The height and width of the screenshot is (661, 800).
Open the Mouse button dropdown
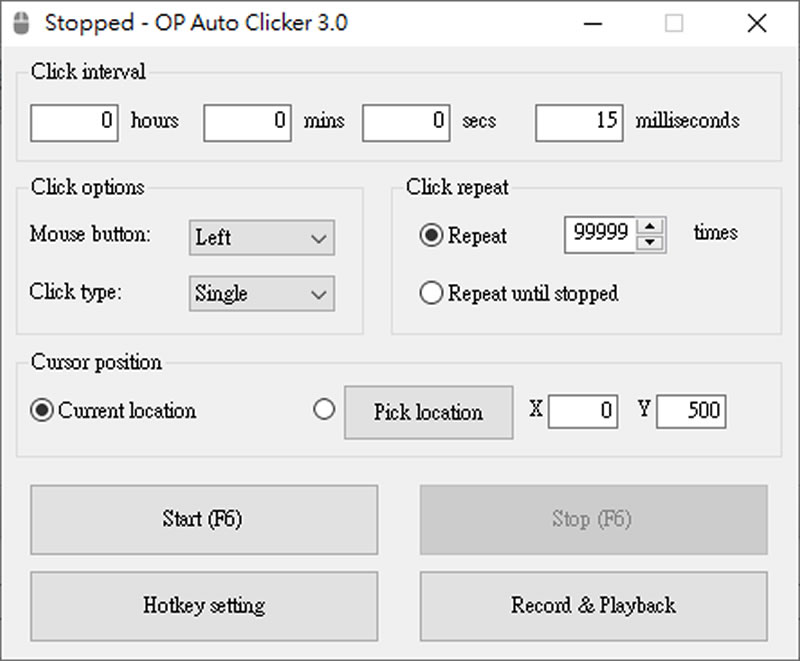(261, 238)
